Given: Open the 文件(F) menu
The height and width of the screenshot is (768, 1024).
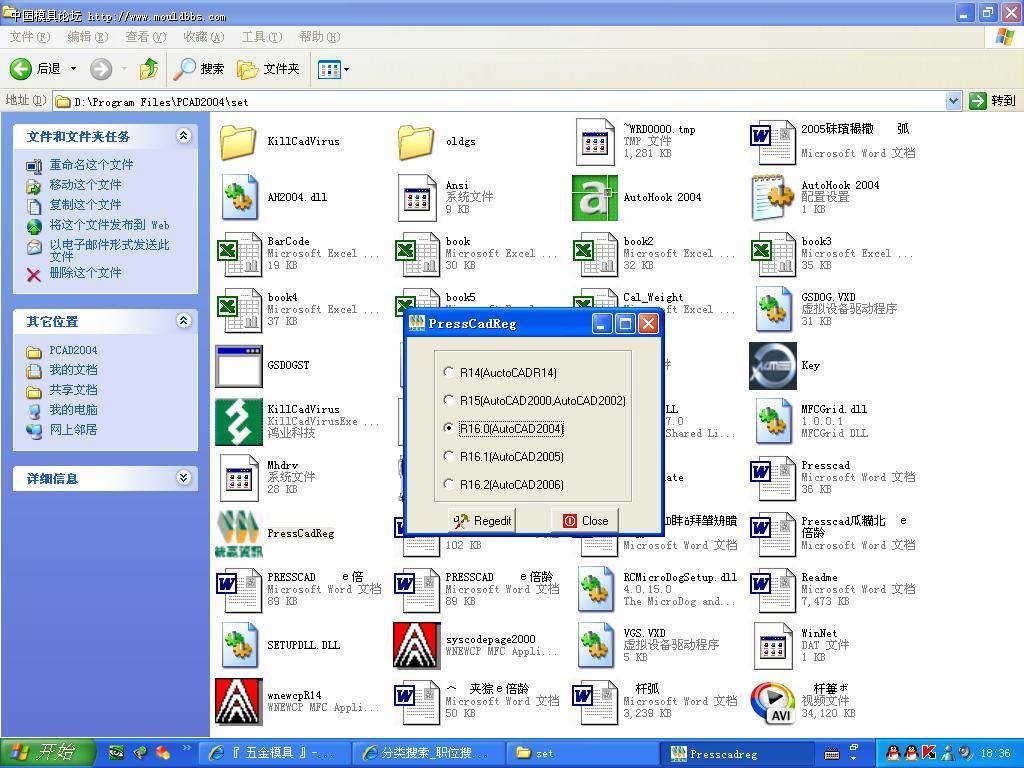Looking at the screenshot, I should pos(30,37).
